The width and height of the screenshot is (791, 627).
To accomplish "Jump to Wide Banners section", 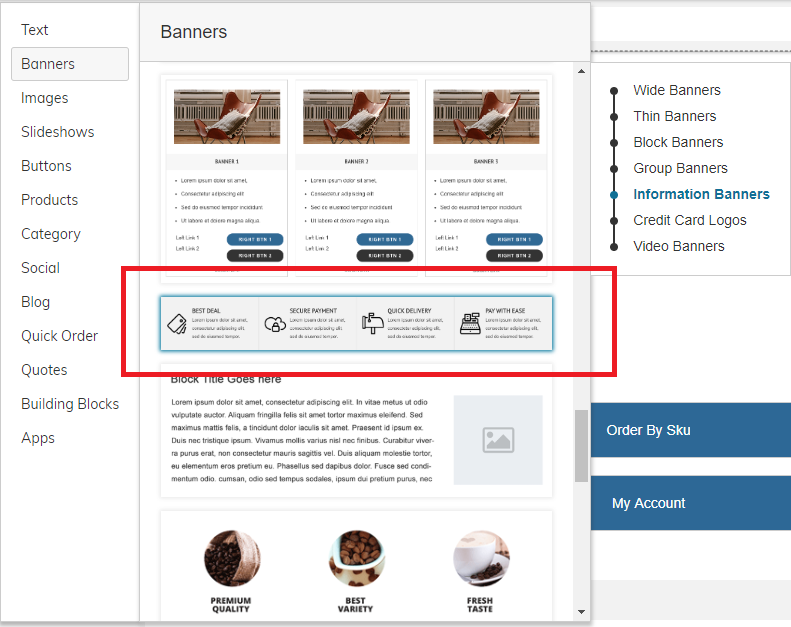I will point(677,90).
